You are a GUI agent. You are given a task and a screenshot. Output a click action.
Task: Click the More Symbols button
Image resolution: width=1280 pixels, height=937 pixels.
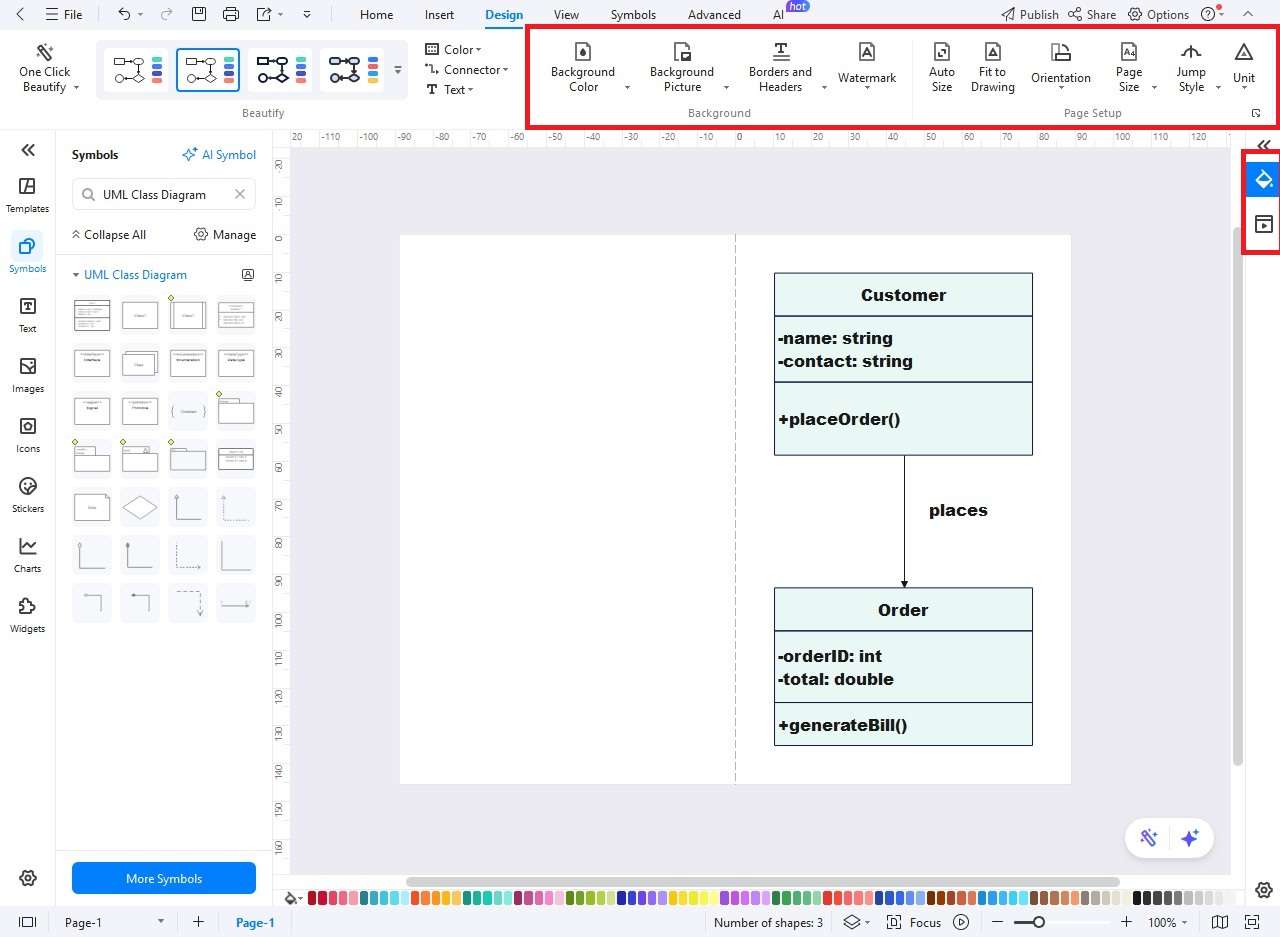pyautogui.click(x=164, y=878)
